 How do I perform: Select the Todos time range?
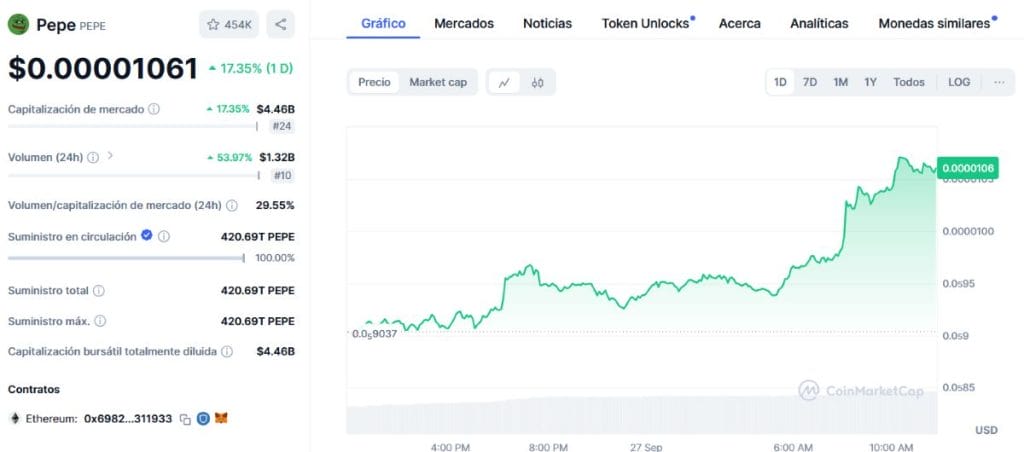[909, 82]
